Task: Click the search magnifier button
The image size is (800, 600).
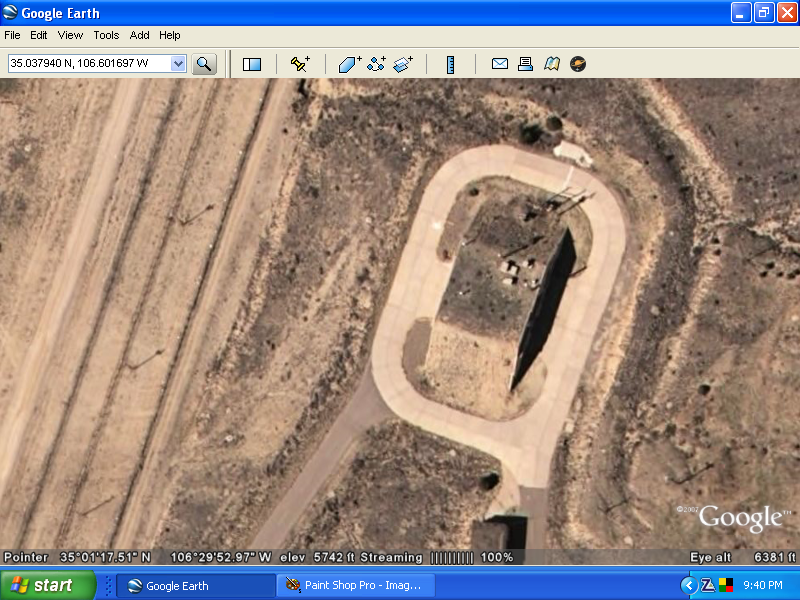Action: pyautogui.click(x=204, y=64)
